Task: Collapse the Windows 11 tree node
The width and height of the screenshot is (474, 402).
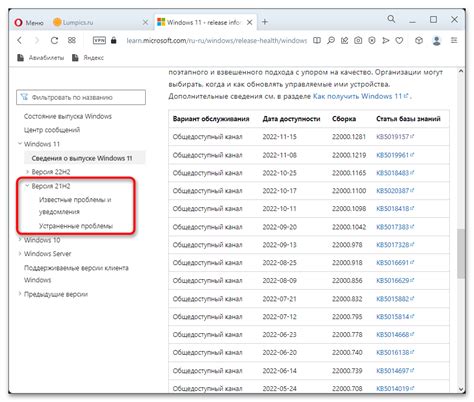Action: point(20,144)
